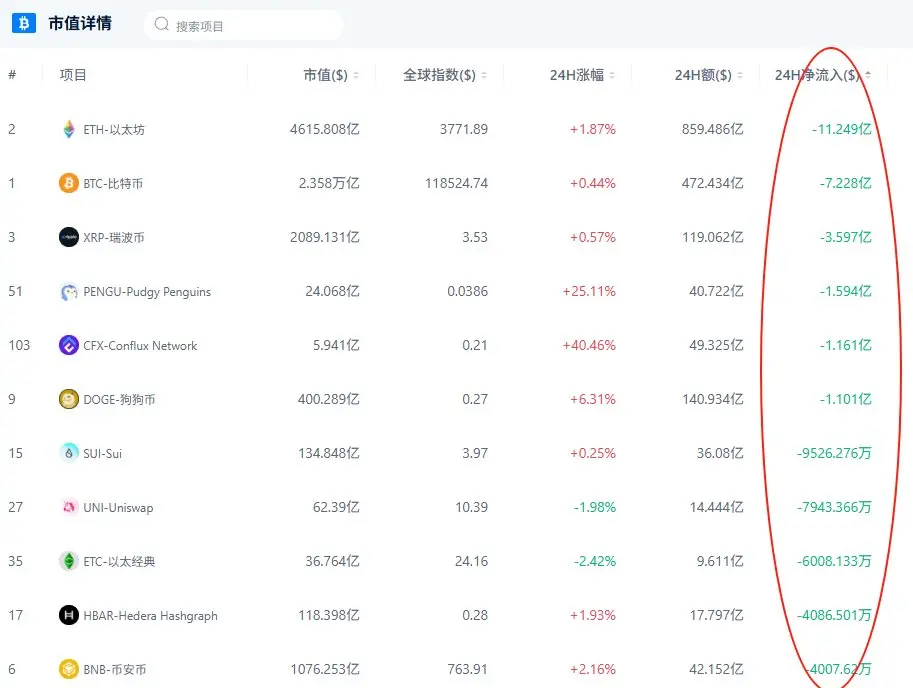Sort by 市值($) sort arrows
913x688 pixels.
click(356, 75)
